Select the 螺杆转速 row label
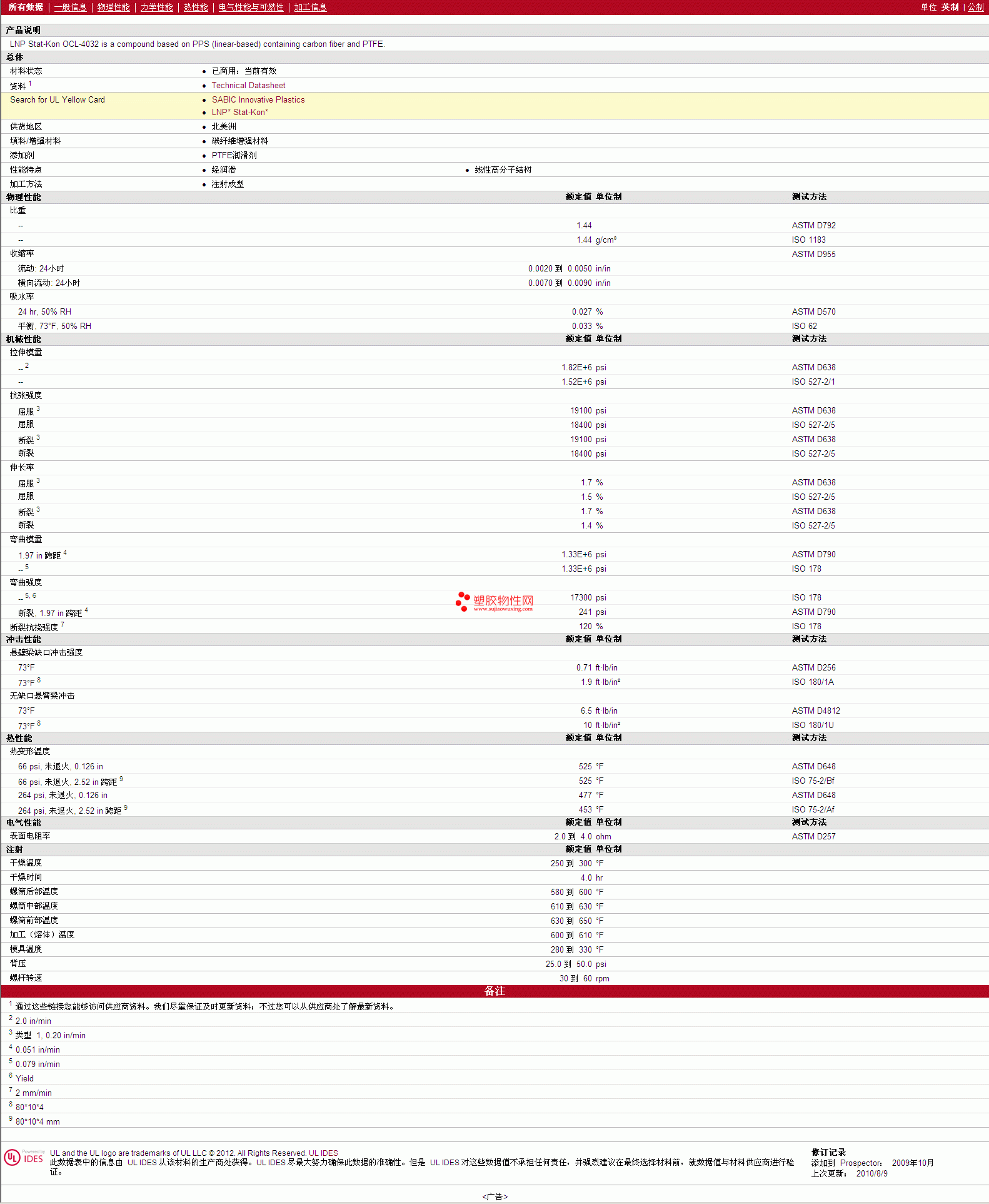The width and height of the screenshot is (989, 1204). pos(26,978)
